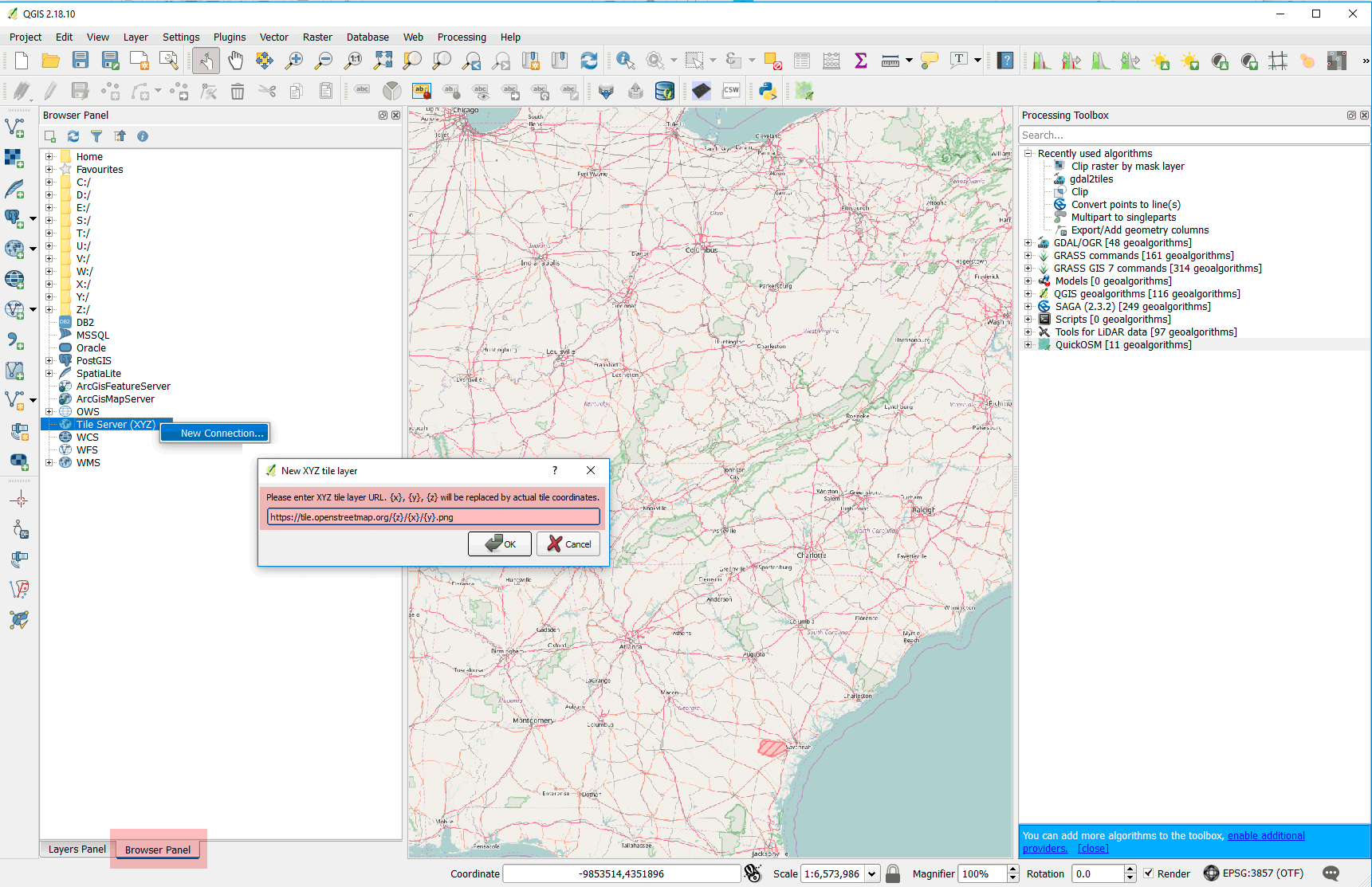Viewport: 1372px width, 887px height.
Task: Toggle the Render checkbox
Action: pos(1149,873)
